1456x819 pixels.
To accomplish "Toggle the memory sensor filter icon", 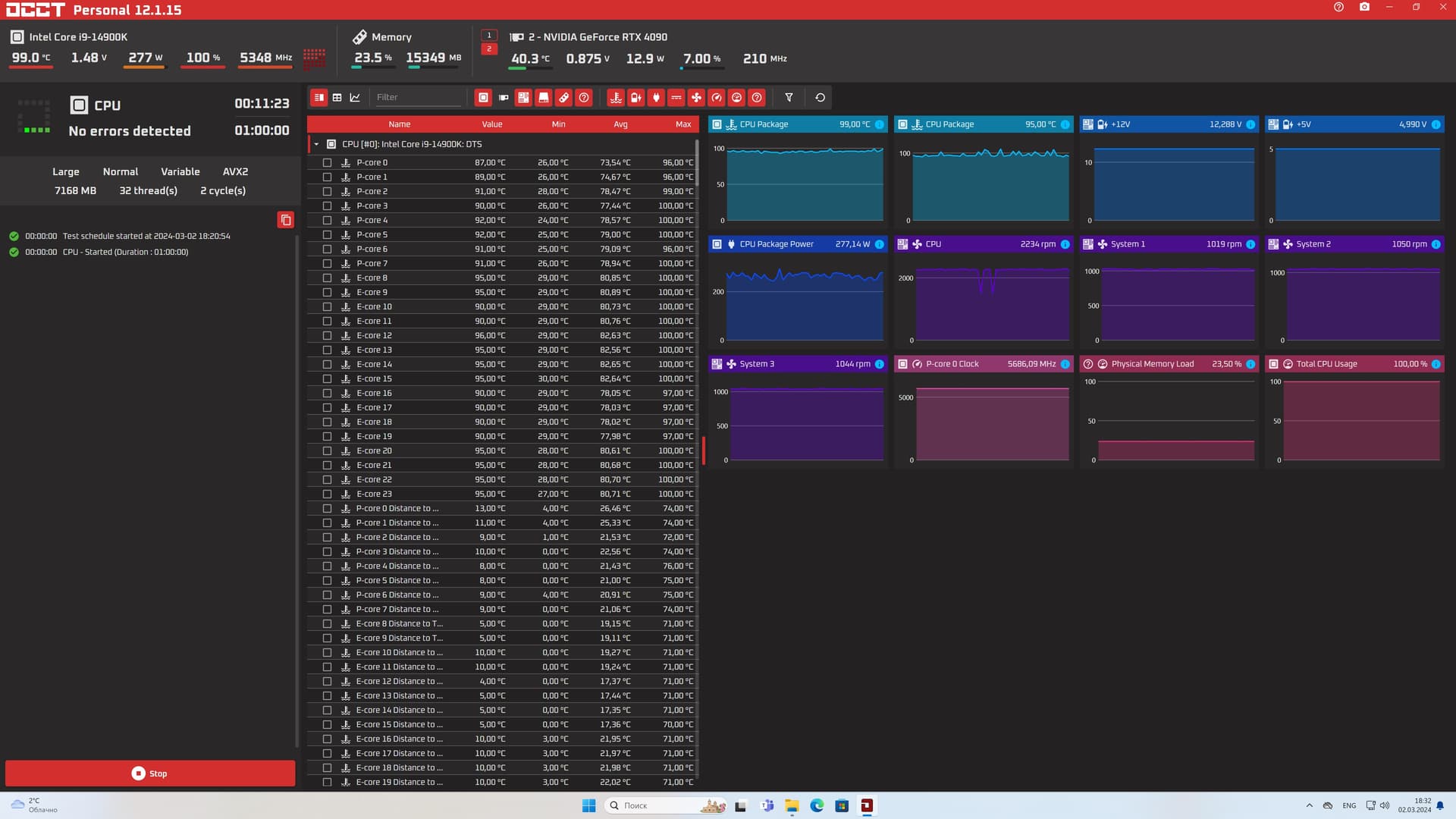I will point(563,97).
